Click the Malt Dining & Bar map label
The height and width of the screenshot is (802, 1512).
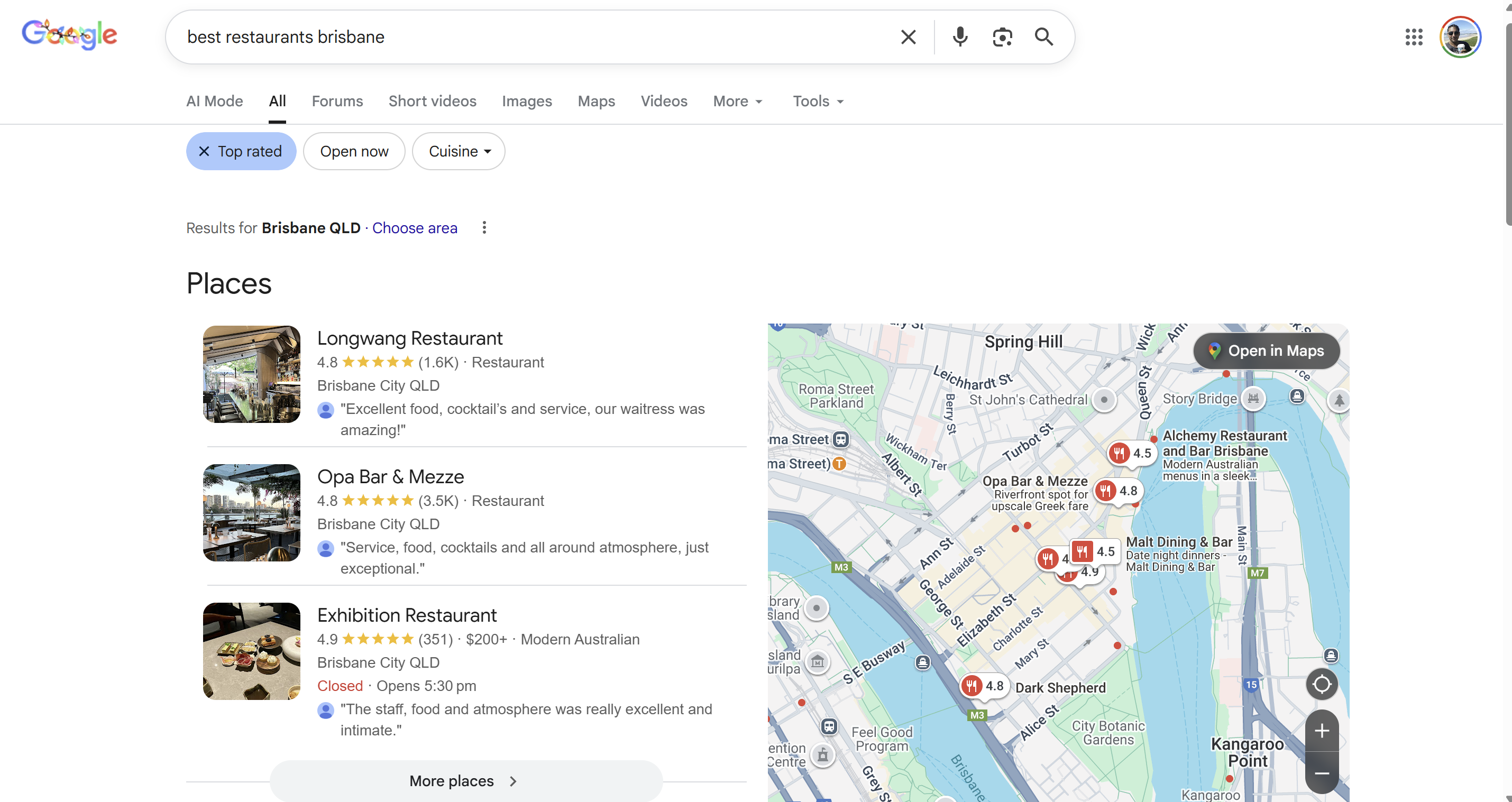1179,542
